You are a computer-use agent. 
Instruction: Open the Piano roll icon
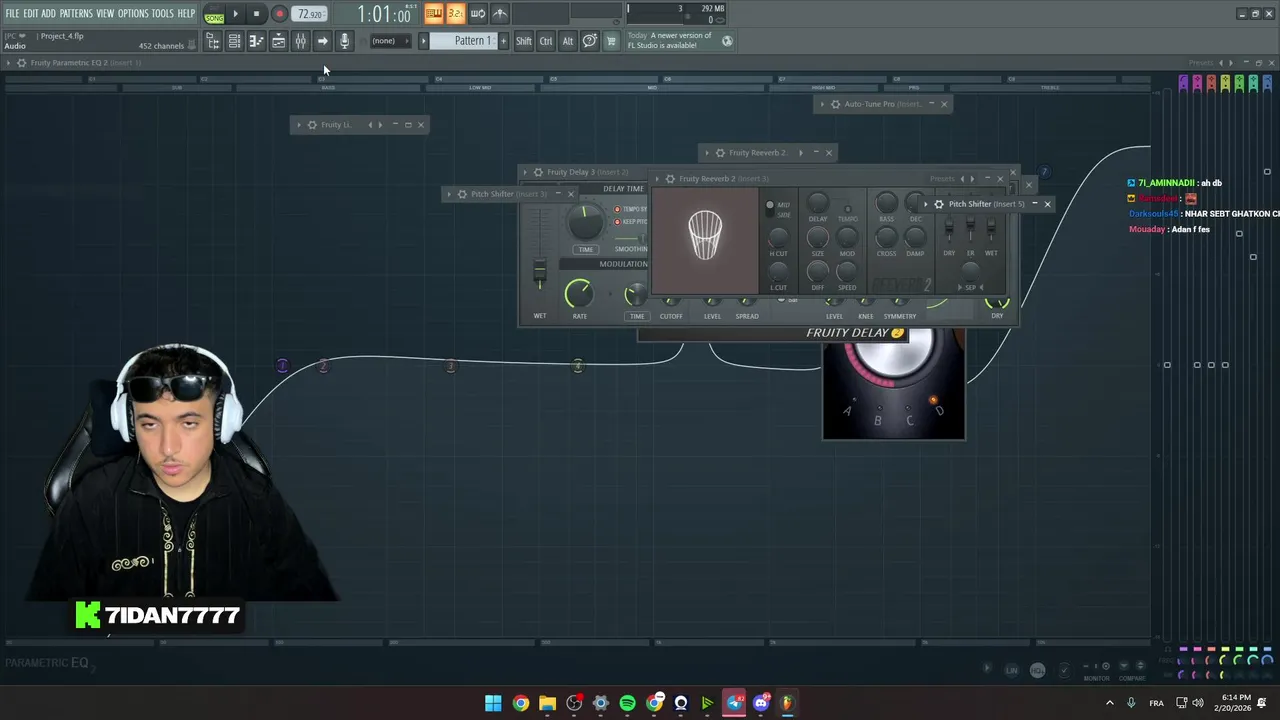pyautogui.click(x=256, y=41)
